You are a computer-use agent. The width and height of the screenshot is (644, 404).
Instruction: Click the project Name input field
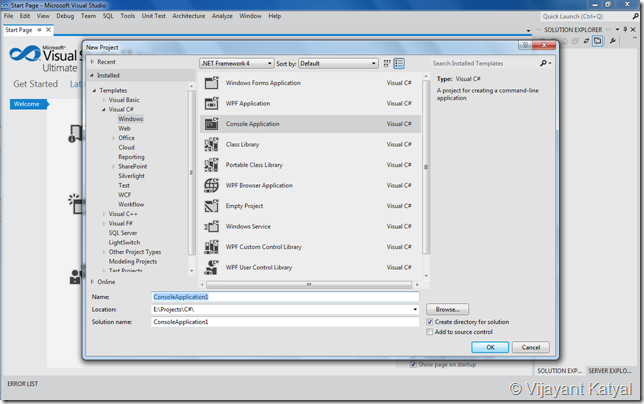pos(285,296)
